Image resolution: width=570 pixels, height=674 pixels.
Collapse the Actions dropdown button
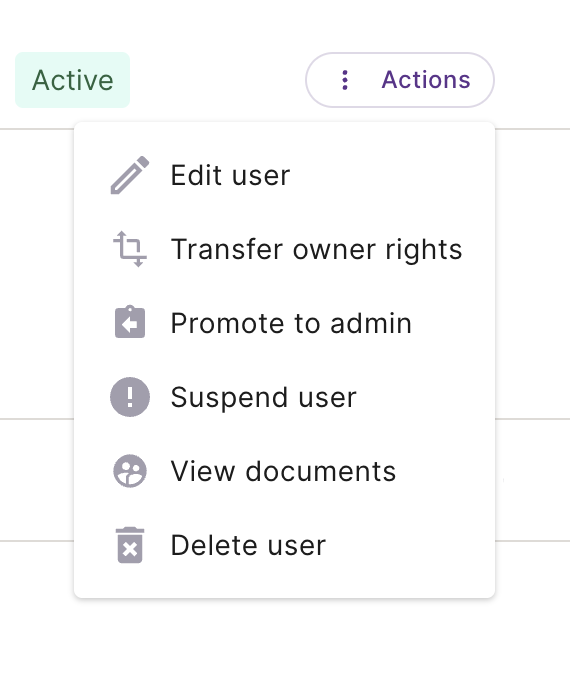coord(400,80)
